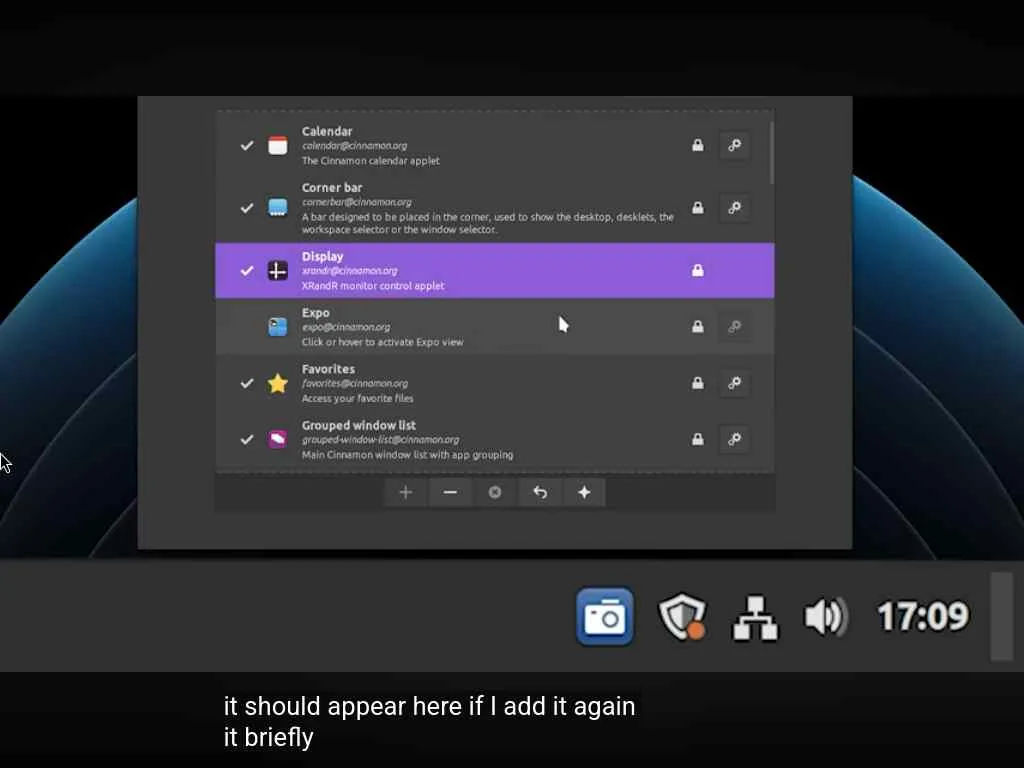Click checkmark on Grouped window list row
The image size is (1024, 768).
point(246,440)
